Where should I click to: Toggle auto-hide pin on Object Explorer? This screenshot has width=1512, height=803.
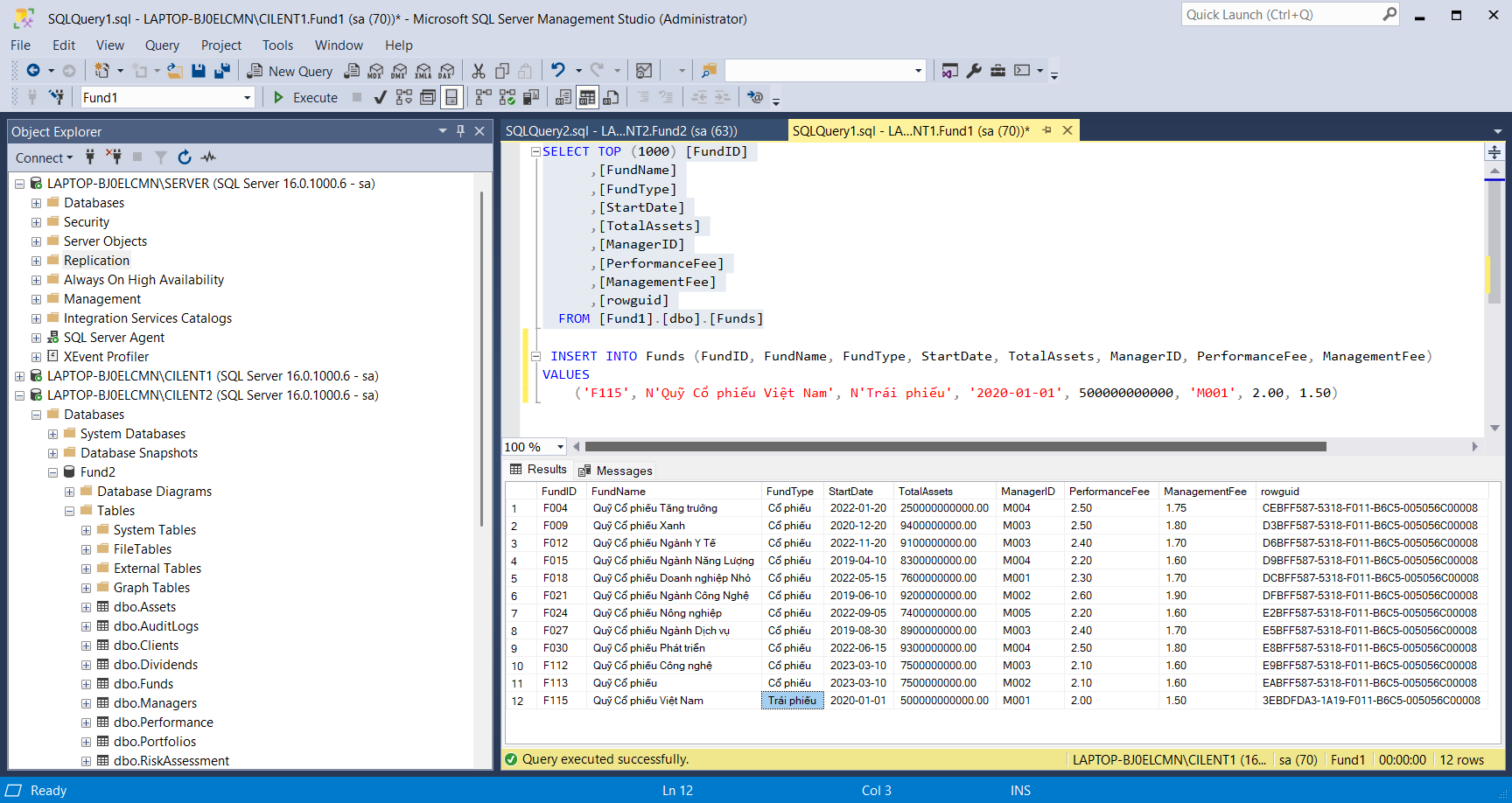(460, 131)
